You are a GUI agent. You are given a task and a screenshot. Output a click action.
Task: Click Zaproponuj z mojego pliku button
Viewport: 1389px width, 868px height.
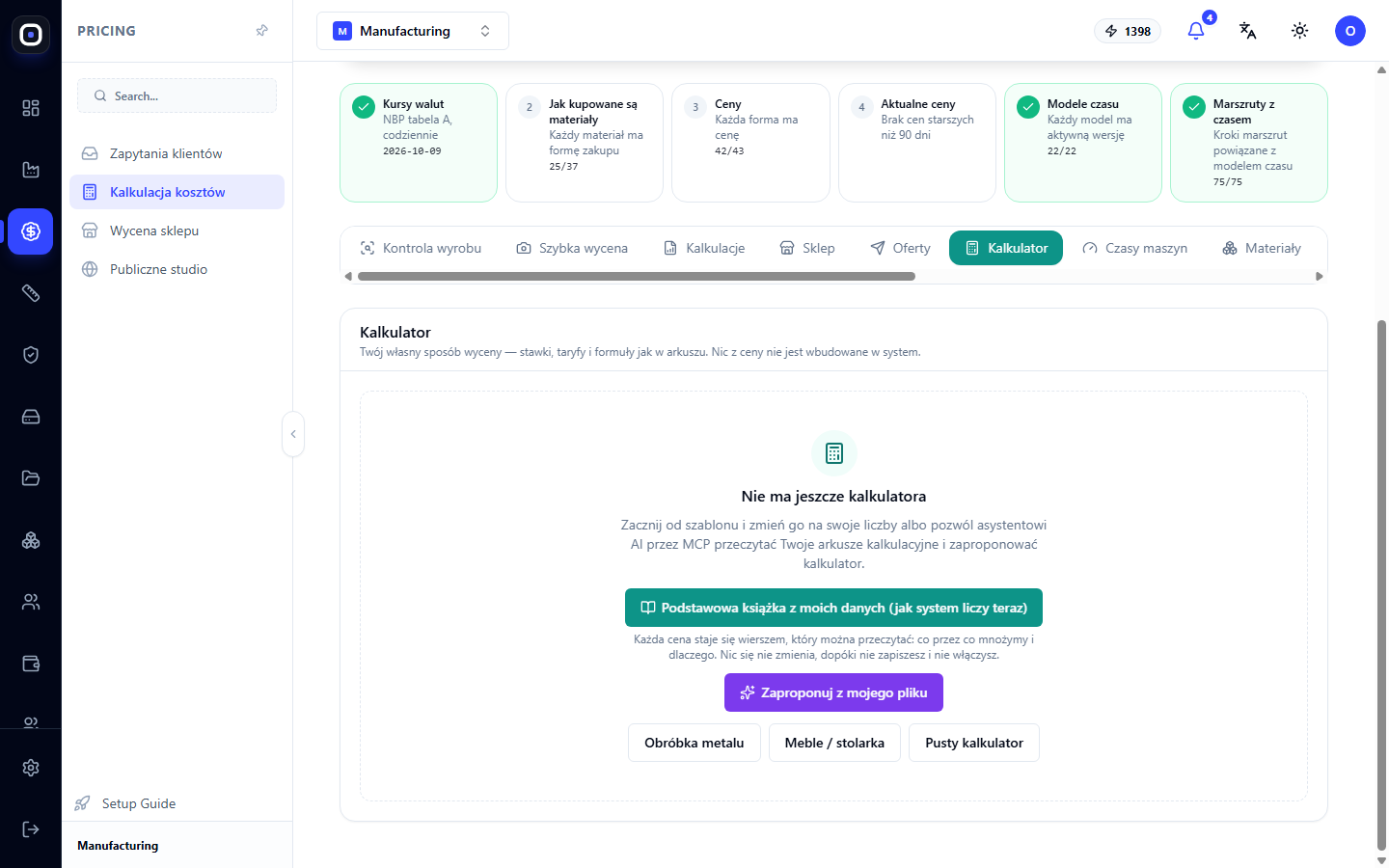[833, 692]
